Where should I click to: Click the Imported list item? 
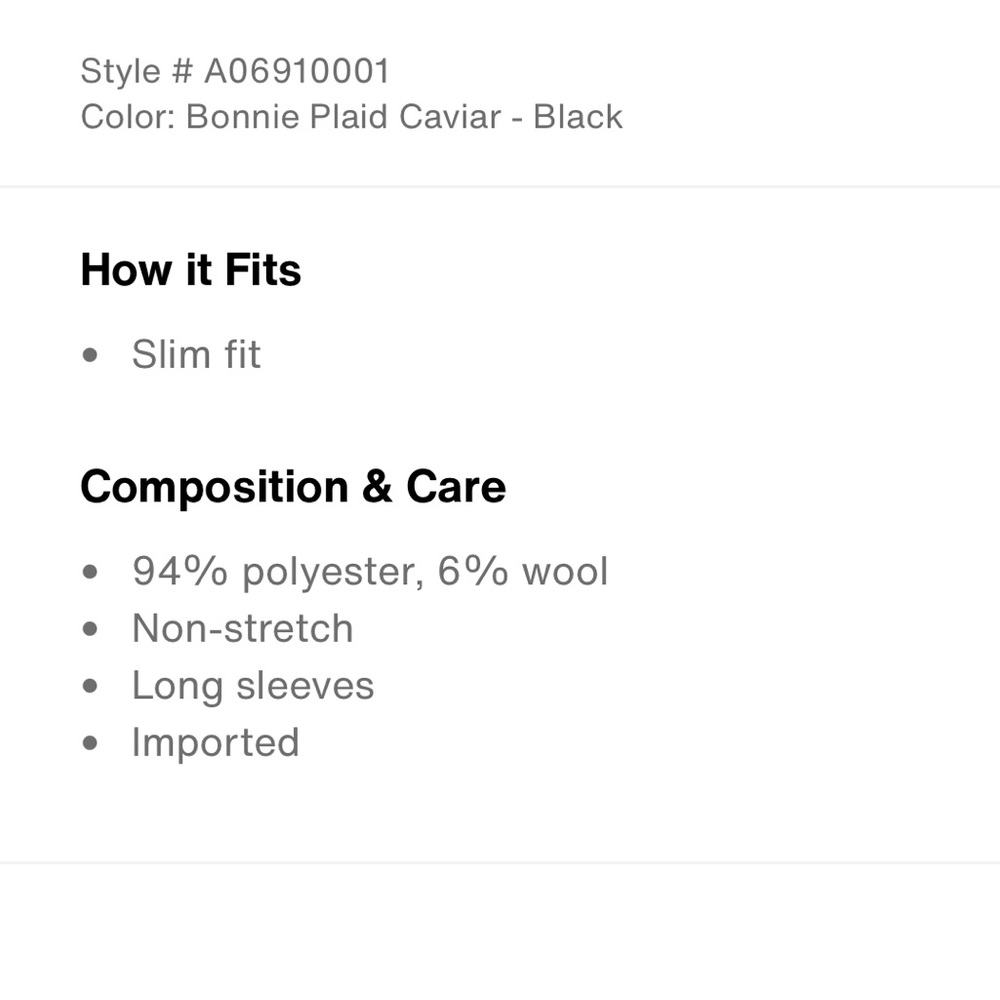(x=216, y=743)
